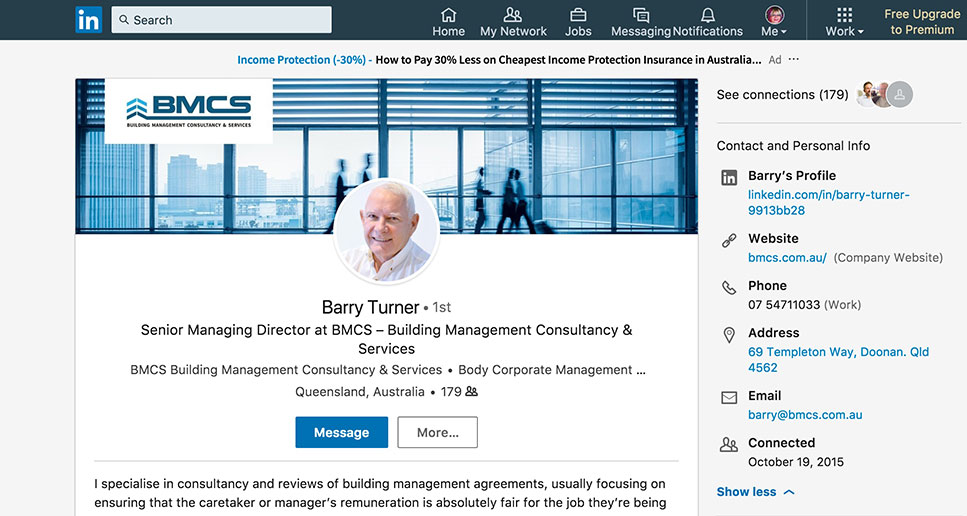Screen dimensions: 967x516
Task: Open the Jobs section
Action: click(x=578, y=22)
